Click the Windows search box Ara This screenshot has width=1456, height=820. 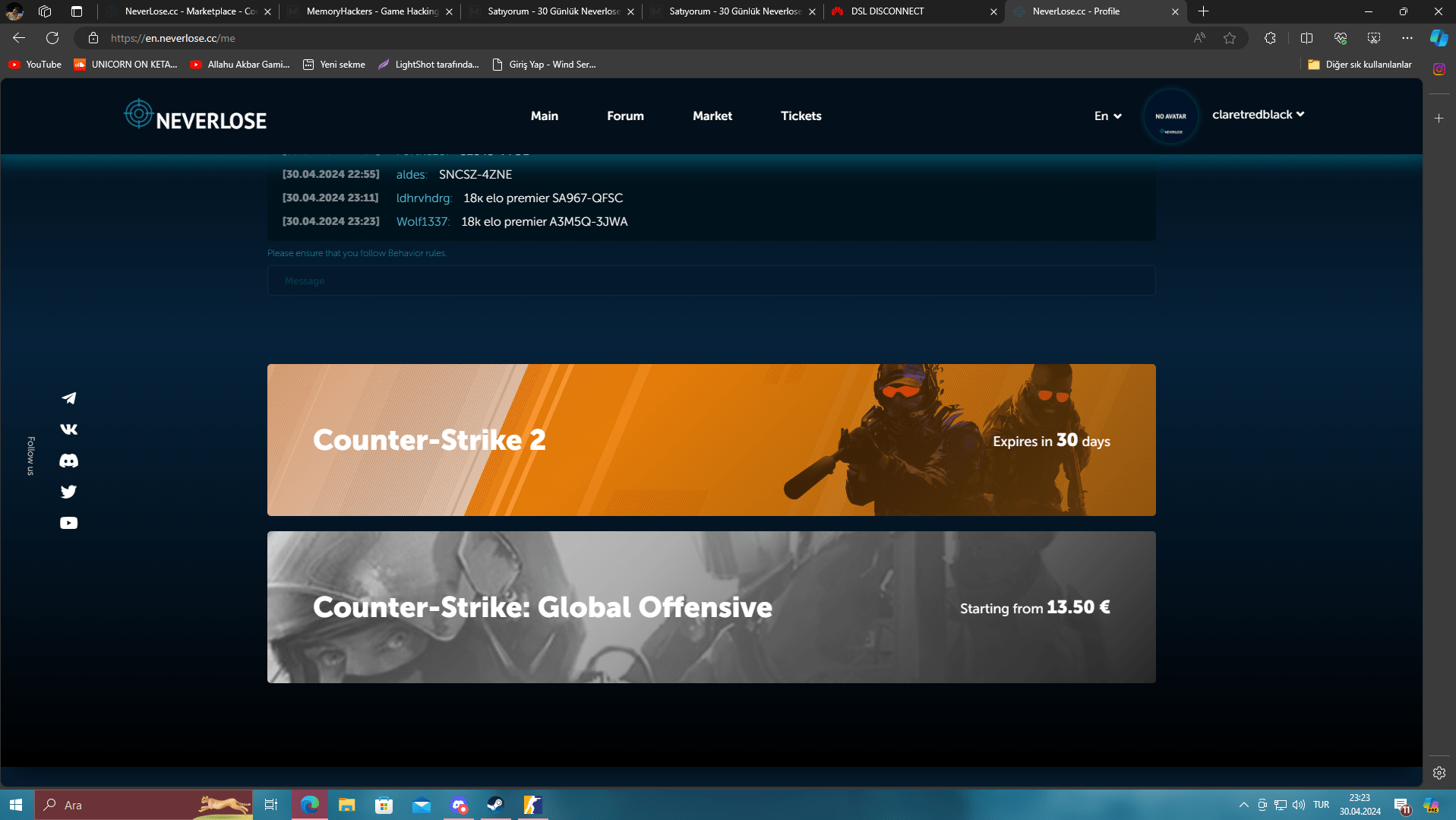click(x=144, y=805)
